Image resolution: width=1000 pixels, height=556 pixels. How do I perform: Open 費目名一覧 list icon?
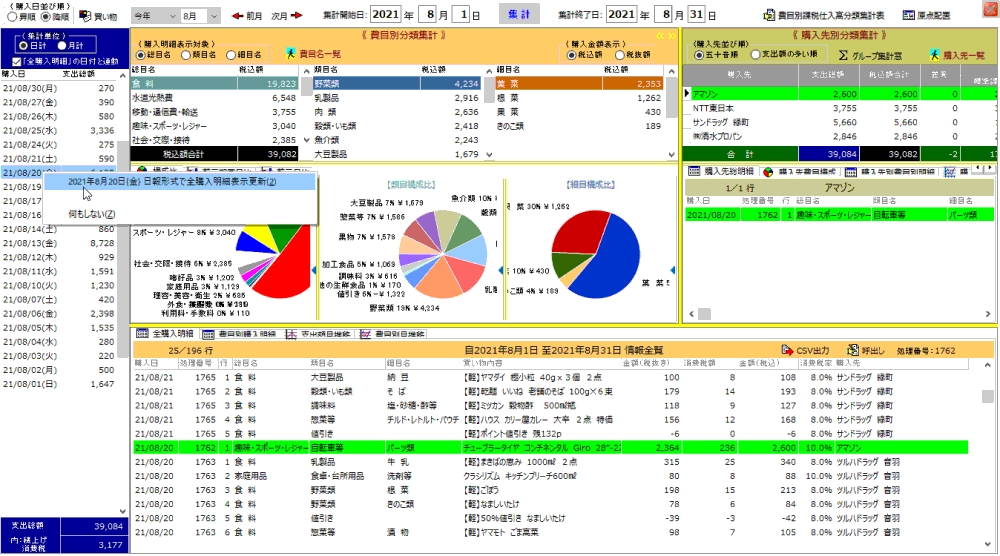click(291, 54)
